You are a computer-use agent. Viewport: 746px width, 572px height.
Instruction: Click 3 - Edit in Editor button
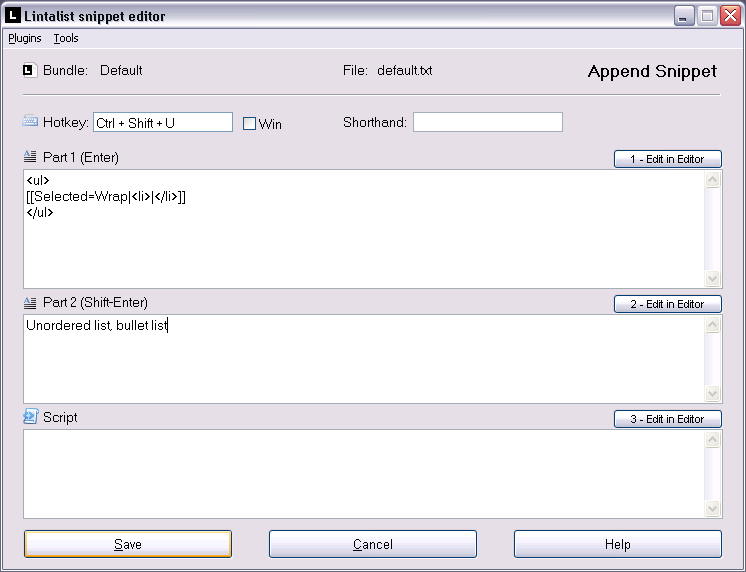pyautogui.click(x=667, y=419)
